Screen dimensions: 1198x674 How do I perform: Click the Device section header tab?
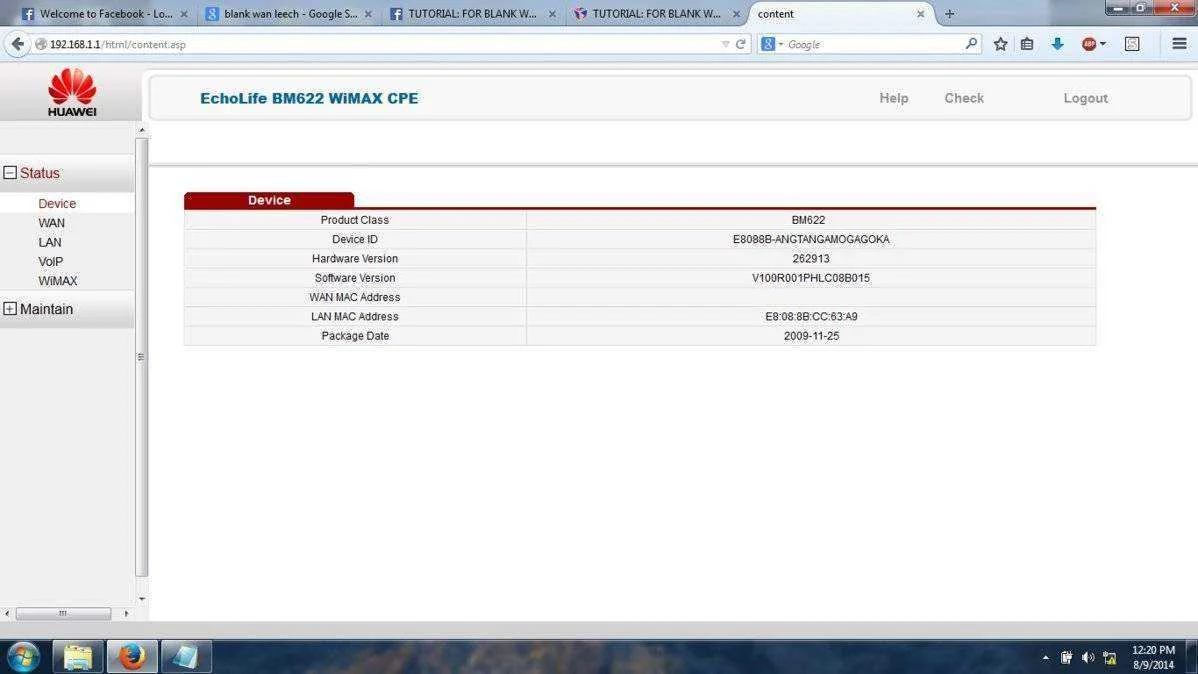[x=269, y=200]
